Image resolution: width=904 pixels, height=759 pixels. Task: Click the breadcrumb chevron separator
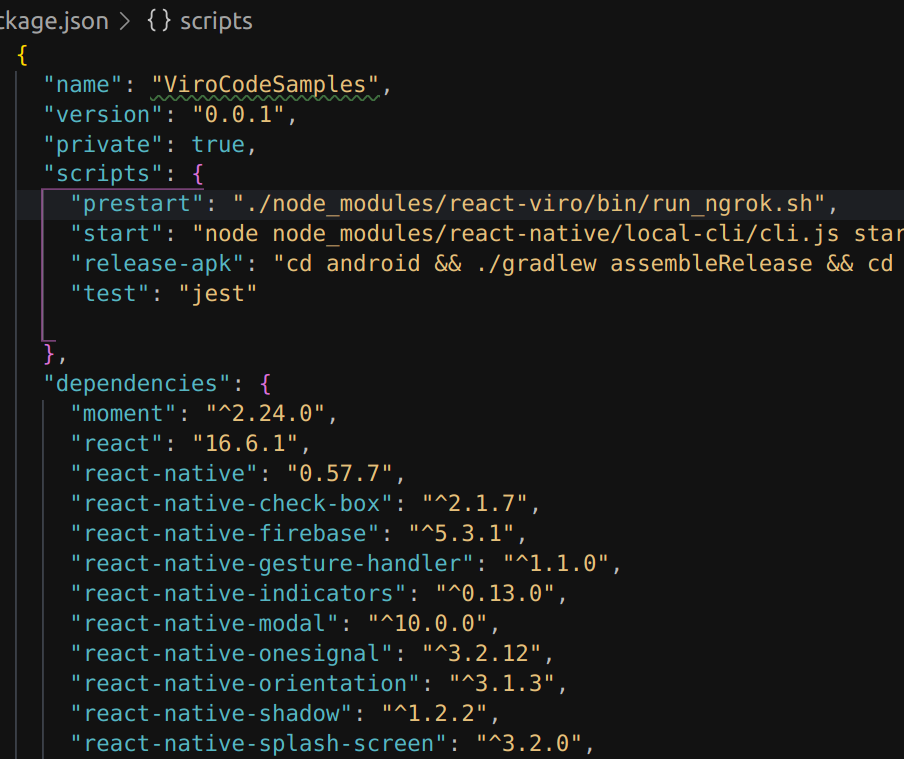tap(125, 21)
